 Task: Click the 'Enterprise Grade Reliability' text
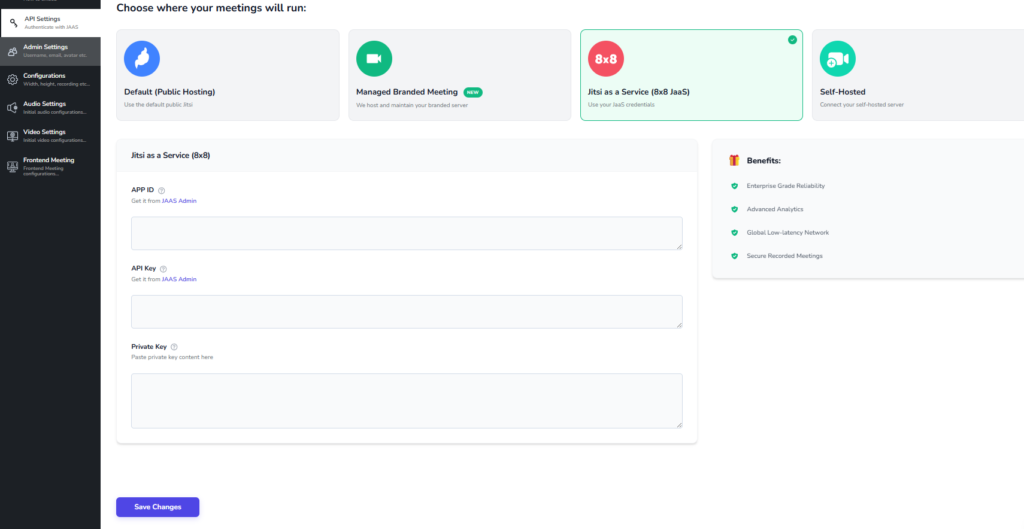786,186
